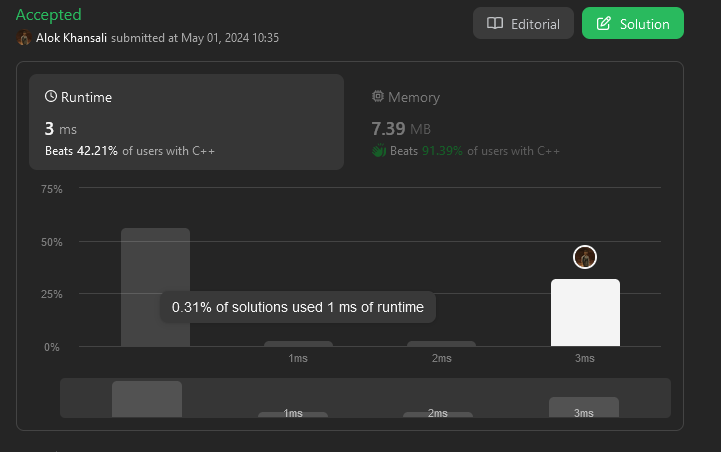Click the book icon on Editorial

[x=494, y=24]
